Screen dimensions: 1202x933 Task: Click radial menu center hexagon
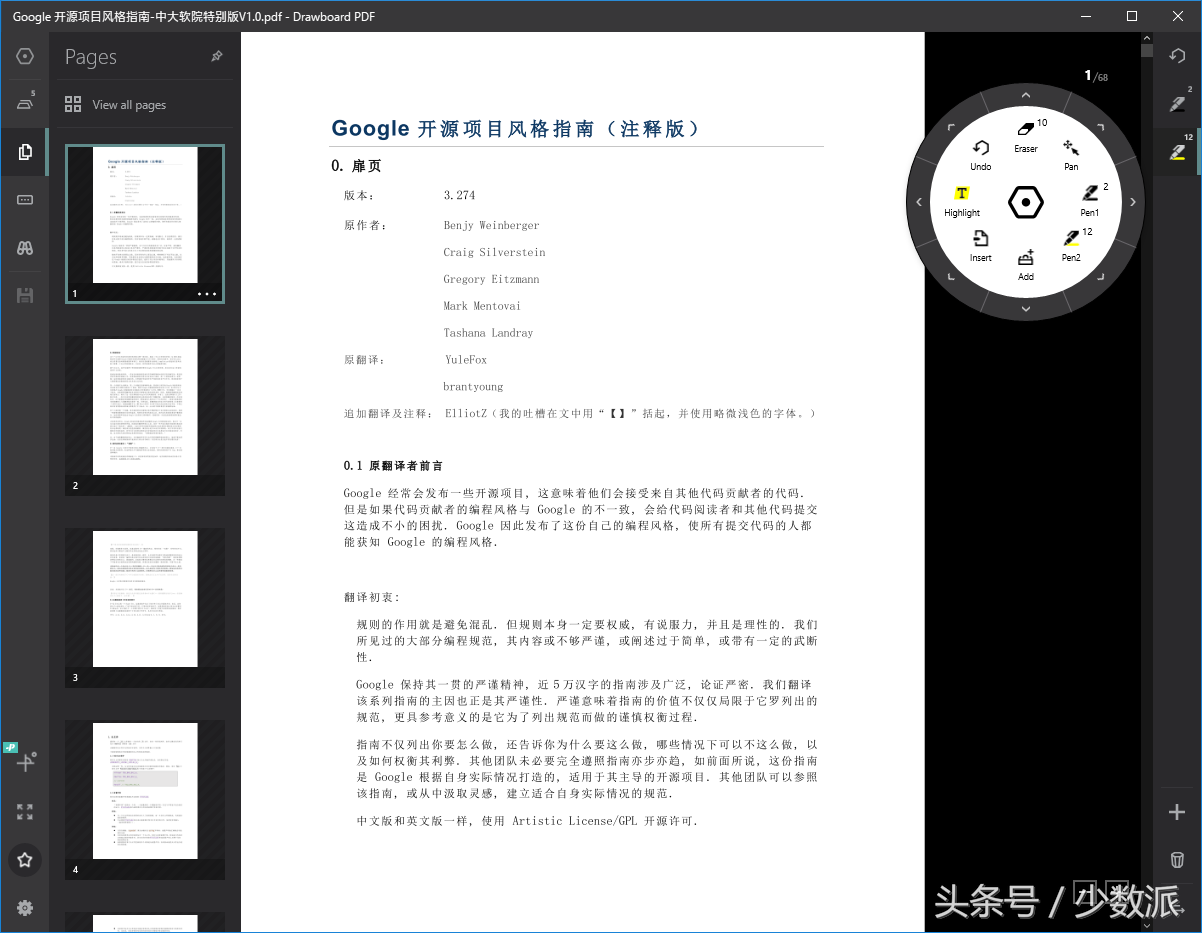[1026, 203]
